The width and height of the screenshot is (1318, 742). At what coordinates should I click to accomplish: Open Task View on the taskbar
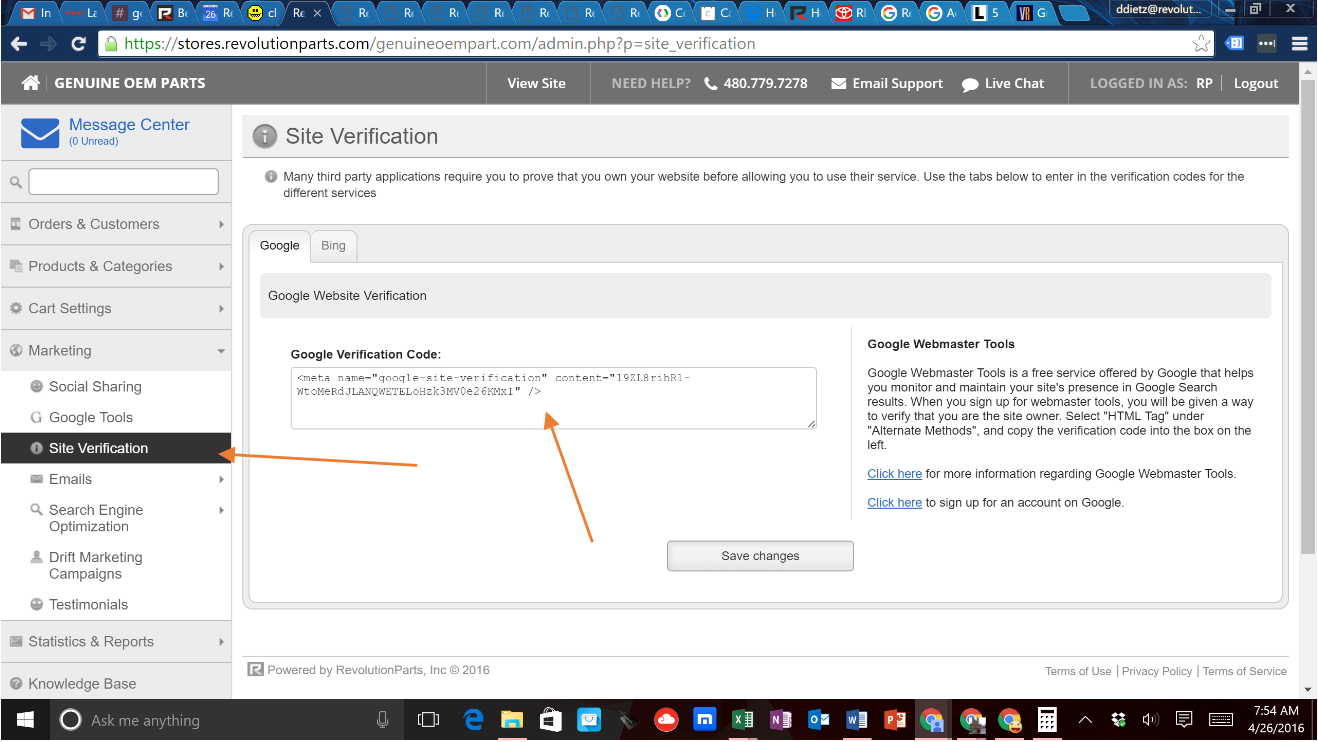point(428,720)
